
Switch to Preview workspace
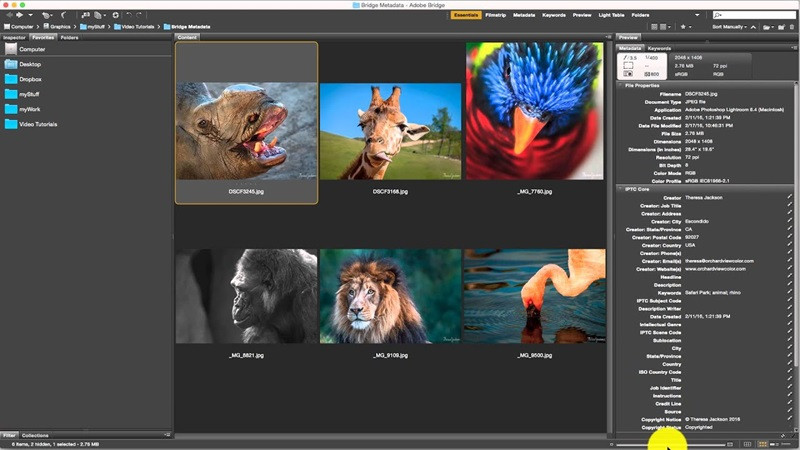point(582,15)
